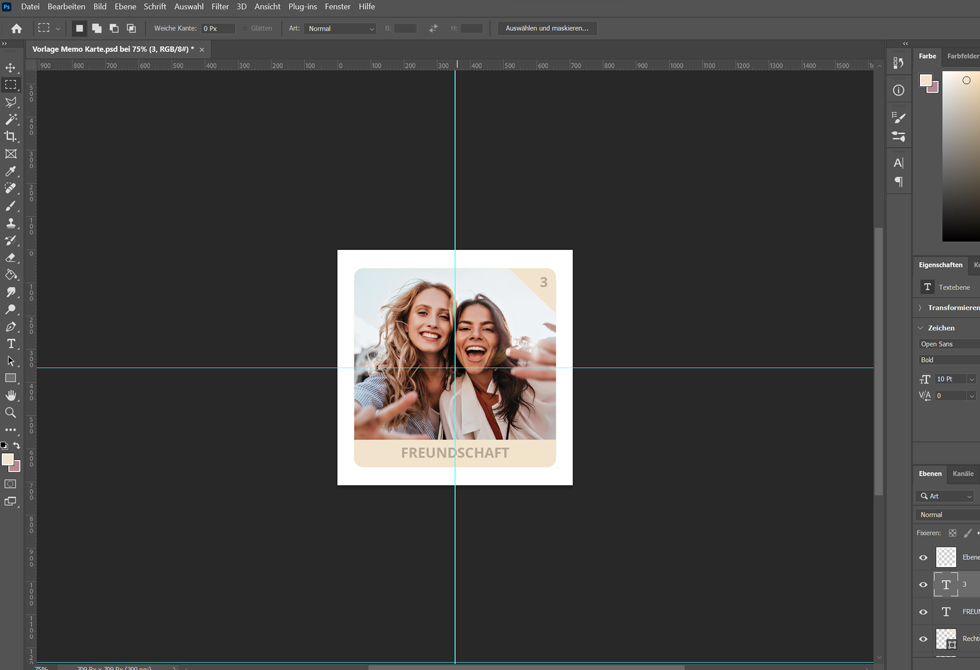Open the Info panel icon
The height and width of the screenshot is (670, 980).
click(898, 91)
